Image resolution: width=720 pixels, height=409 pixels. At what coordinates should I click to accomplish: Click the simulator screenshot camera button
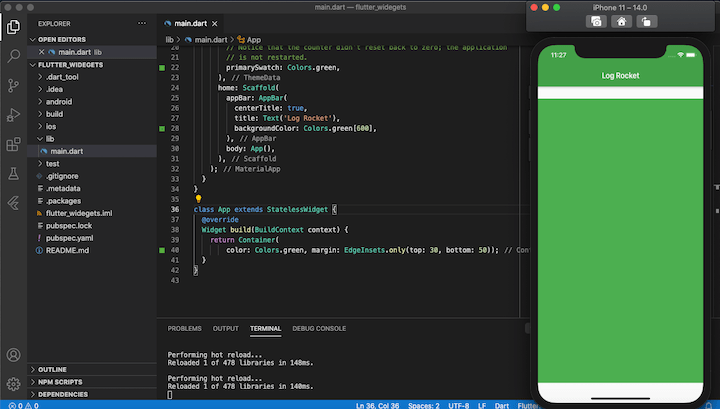point(596,22)
